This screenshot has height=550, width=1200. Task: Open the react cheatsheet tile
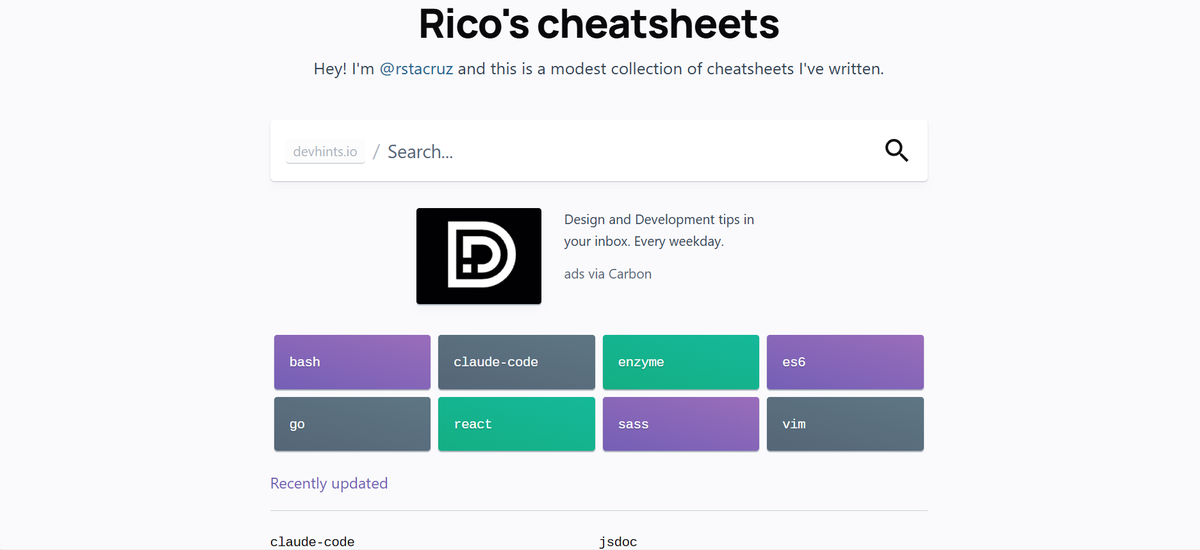[517, 424]
